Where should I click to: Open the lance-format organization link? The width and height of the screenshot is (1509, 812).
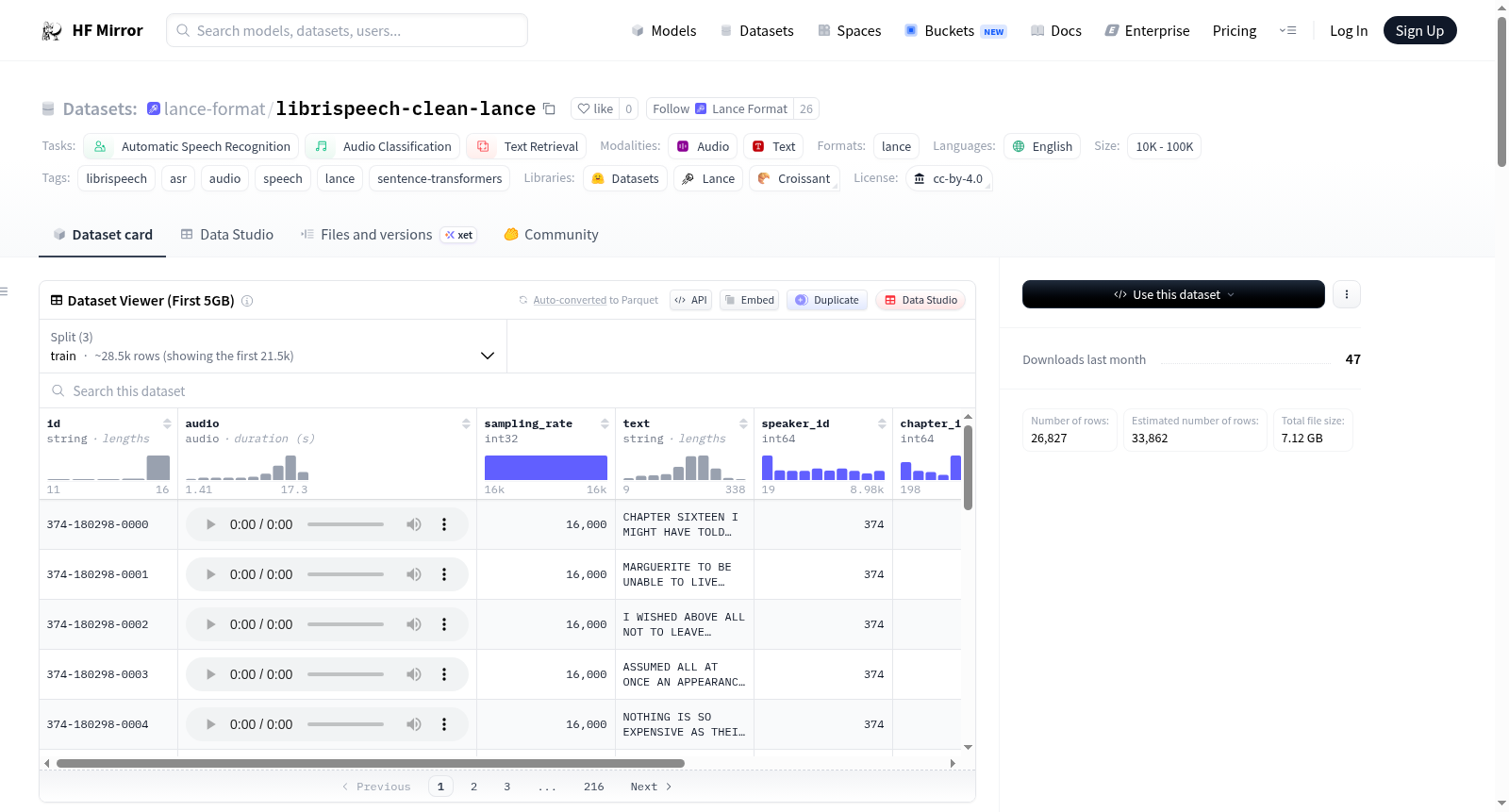point(214,108)
